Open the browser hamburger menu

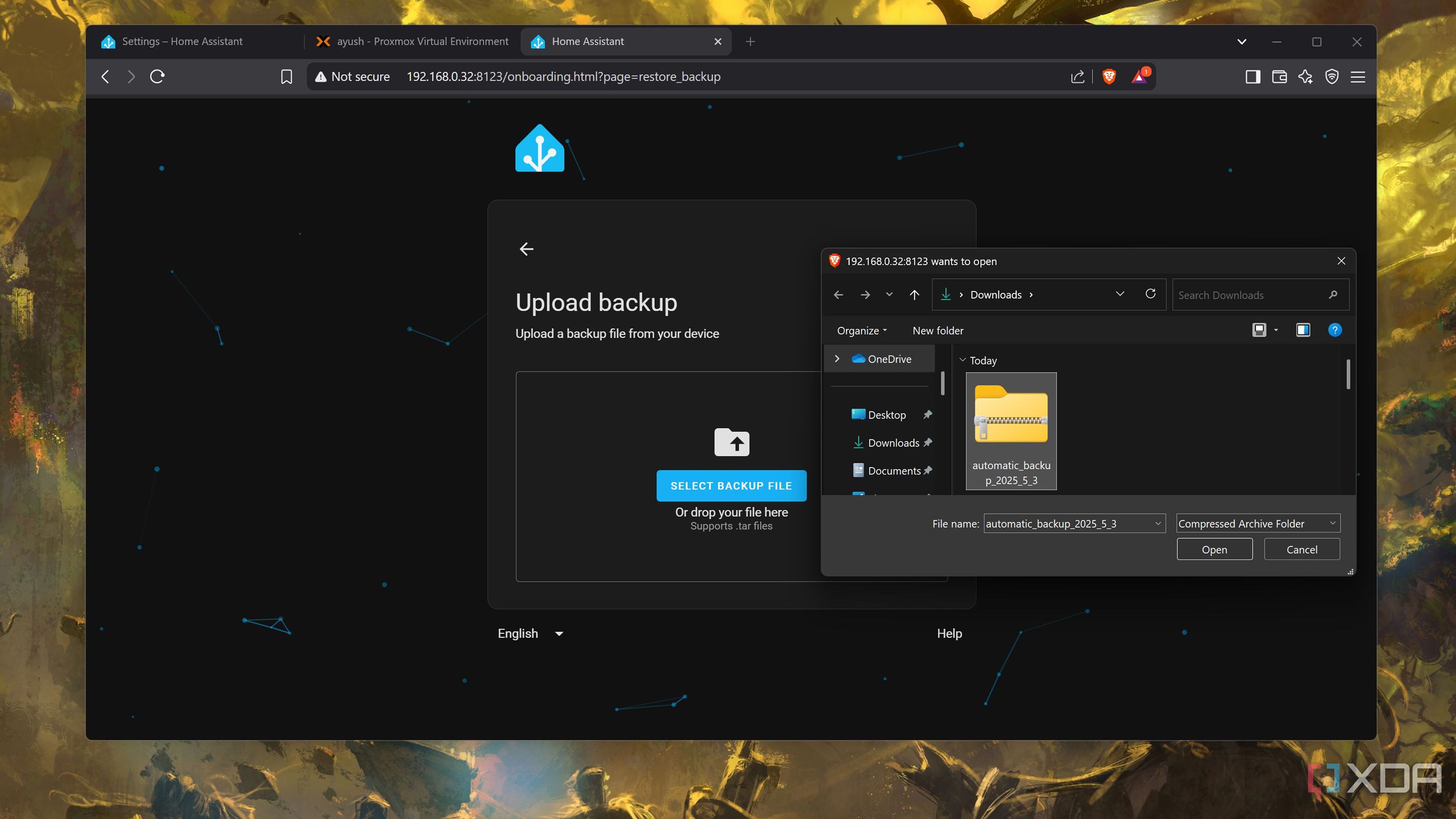pos(1358,76)
